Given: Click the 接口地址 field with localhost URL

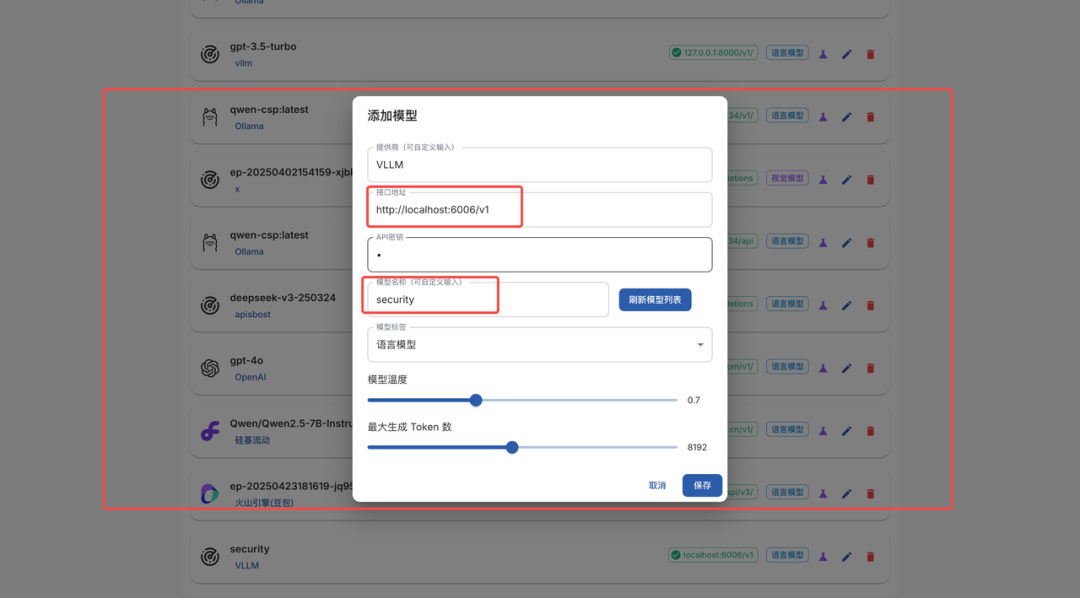Looking at the screenshot, I should click(540, 209).
